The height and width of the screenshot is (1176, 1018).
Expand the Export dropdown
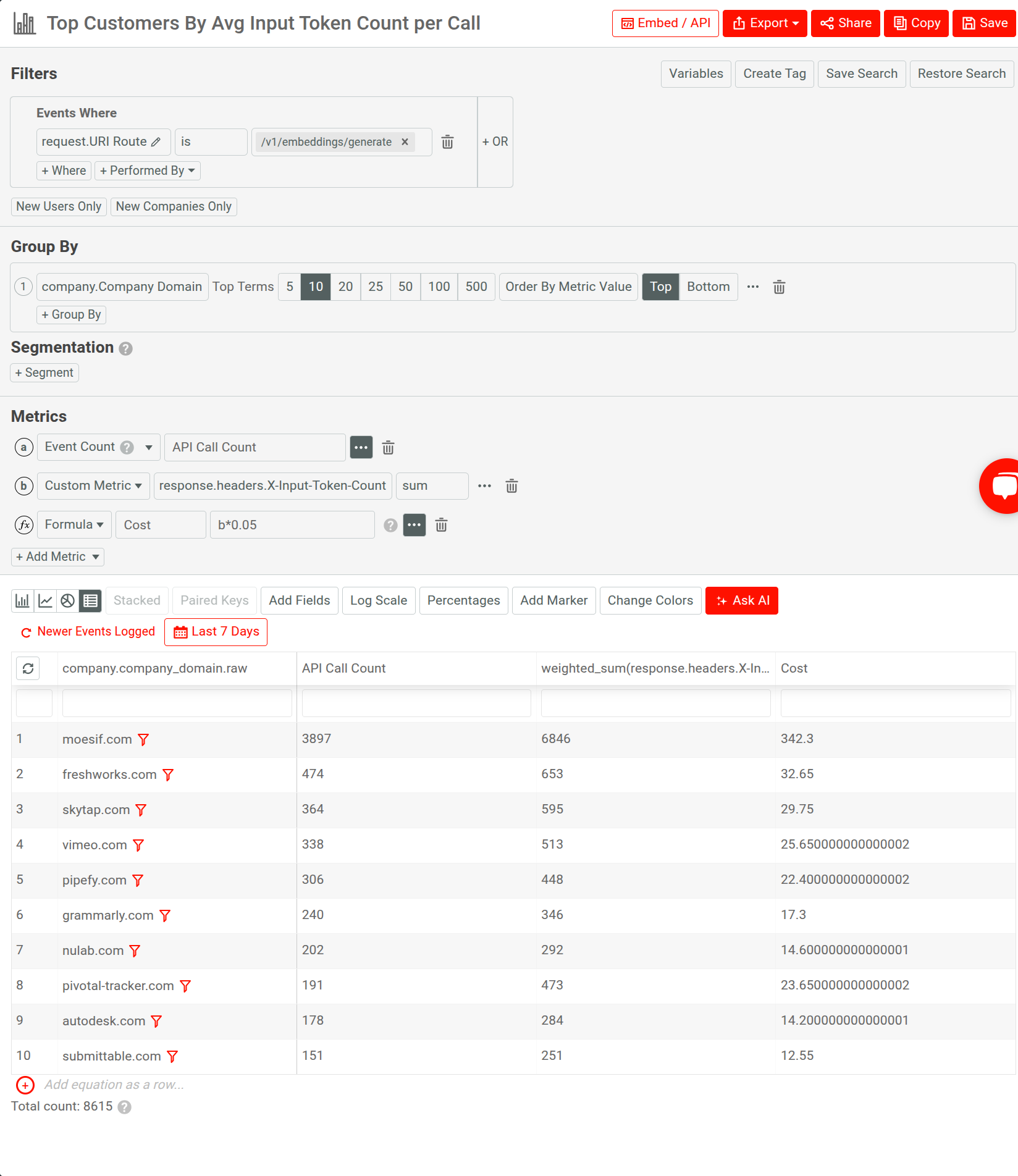[x=765, y=23]
